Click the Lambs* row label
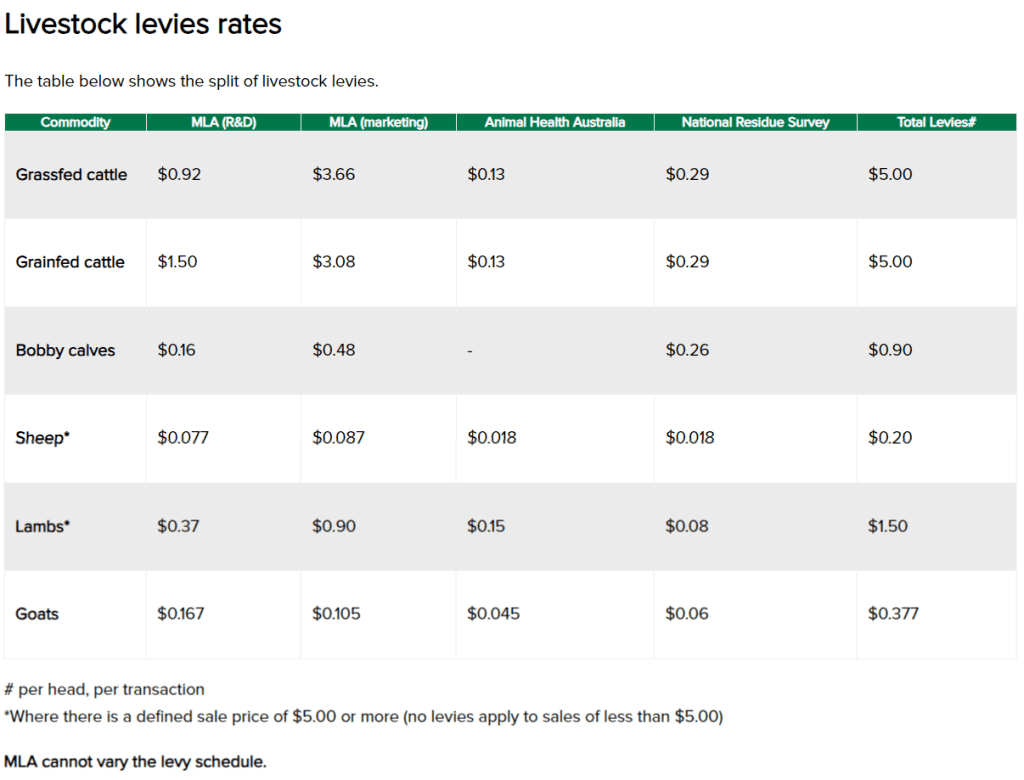Image resolution: width=1024 pixels, height=780 pixels. tap(42, 526)
